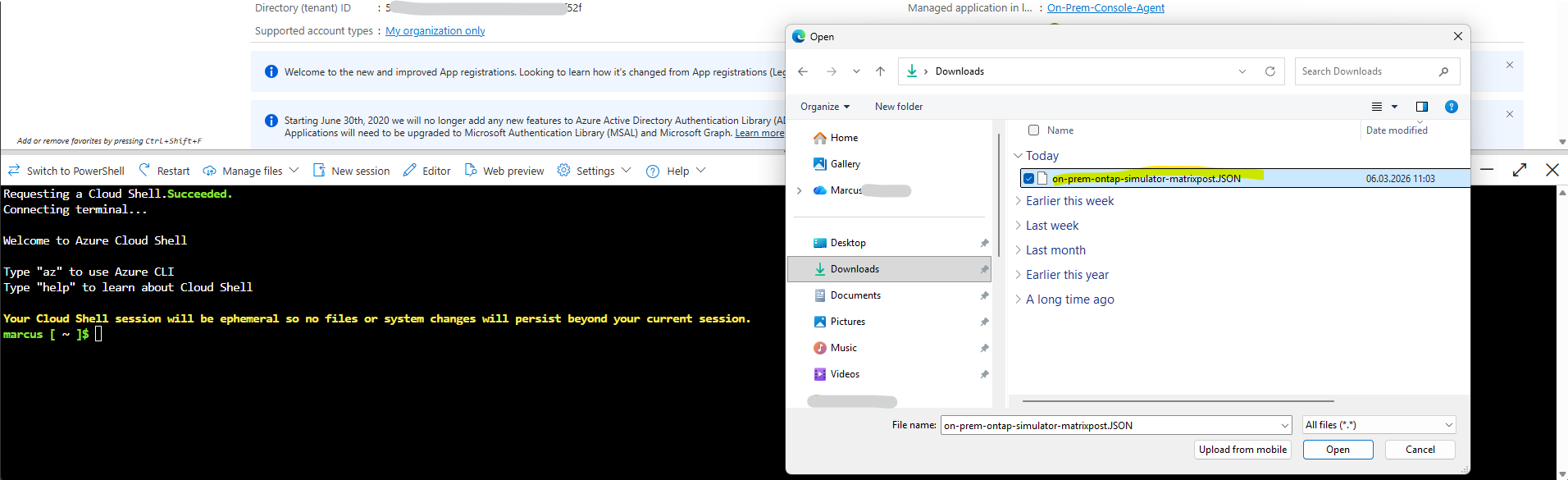
Task: Expand Earlier this week group
Action: tap(1019, 201)
